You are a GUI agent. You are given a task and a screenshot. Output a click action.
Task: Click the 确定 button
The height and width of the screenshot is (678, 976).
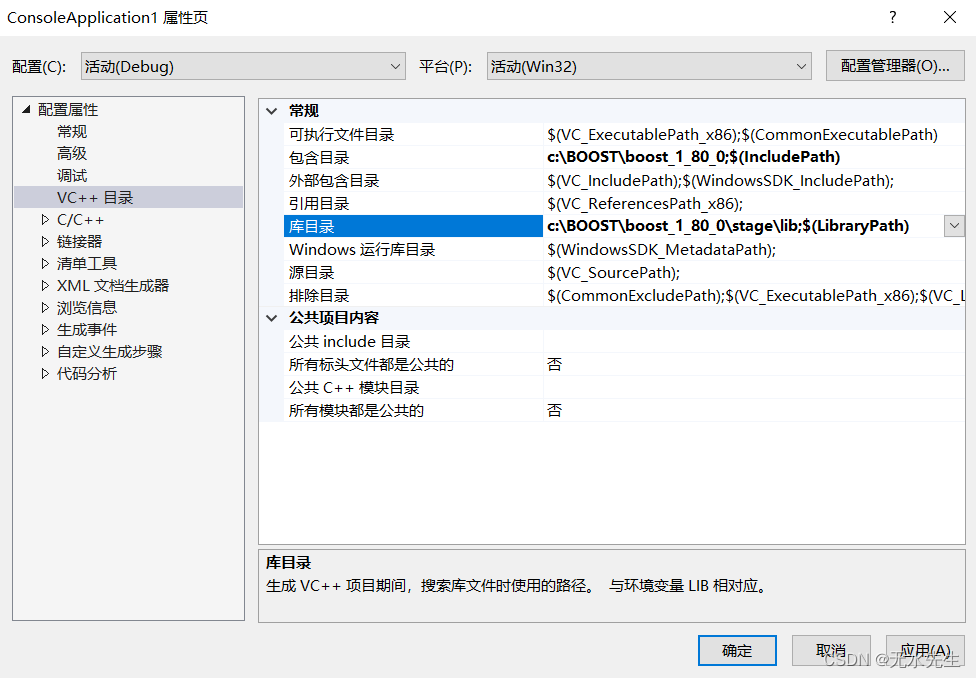pyautogui.click(x=737, y=650)
